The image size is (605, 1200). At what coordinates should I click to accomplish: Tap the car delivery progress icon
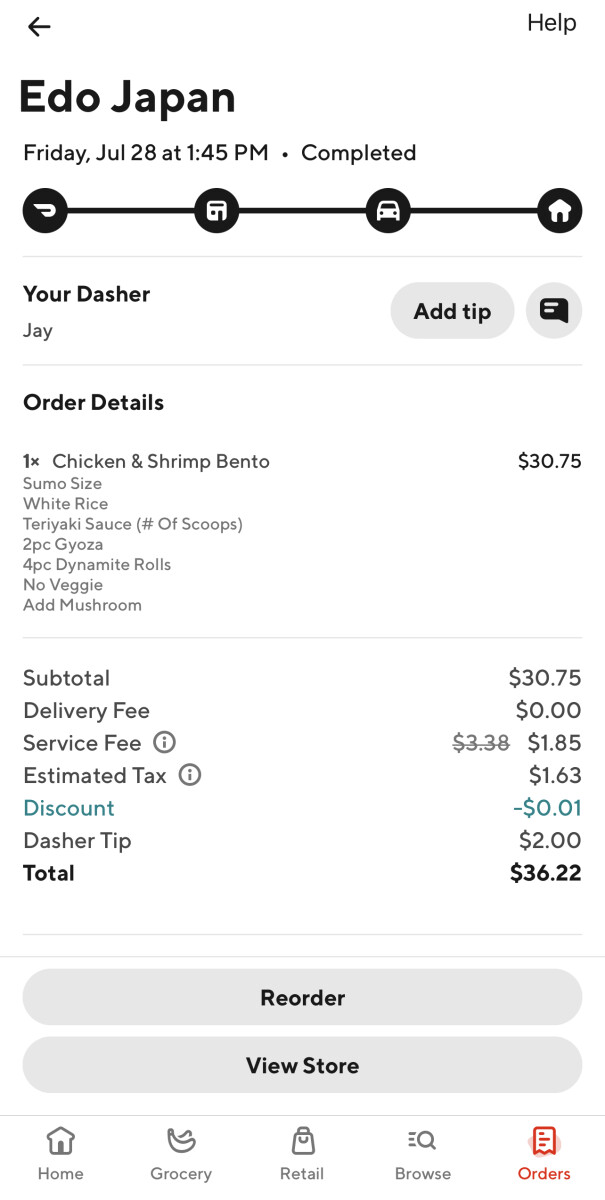point(388,210)
